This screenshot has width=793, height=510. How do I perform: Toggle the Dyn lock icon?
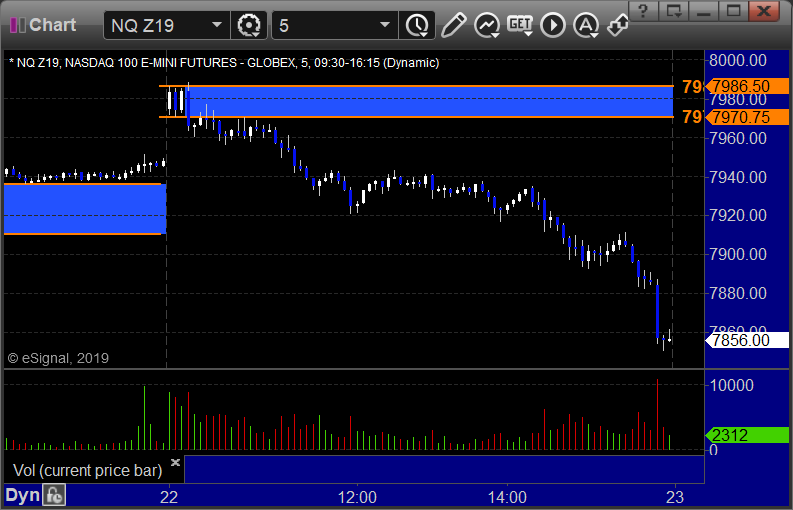[x=54, y=495]
